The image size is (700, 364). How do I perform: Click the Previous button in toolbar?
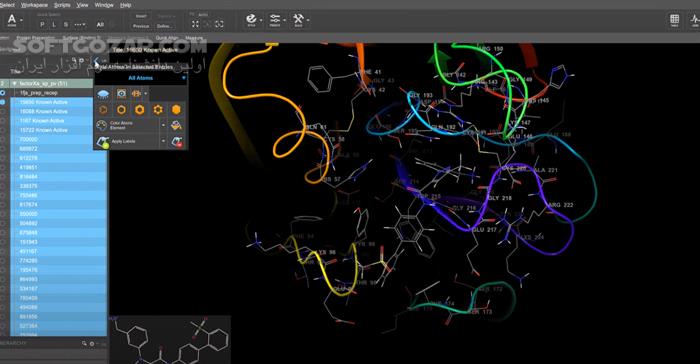[141, 26]
